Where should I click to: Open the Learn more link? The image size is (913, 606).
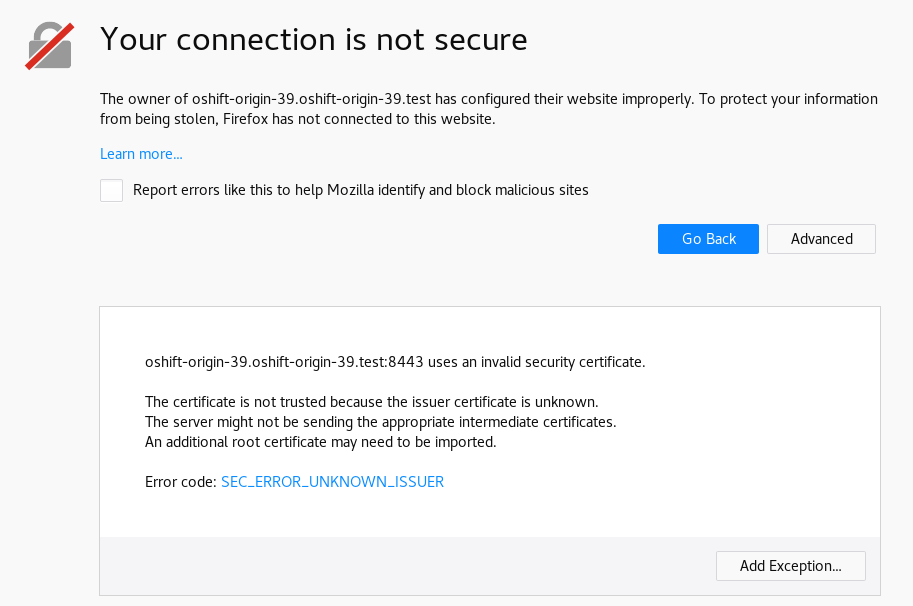click(141, 154)
